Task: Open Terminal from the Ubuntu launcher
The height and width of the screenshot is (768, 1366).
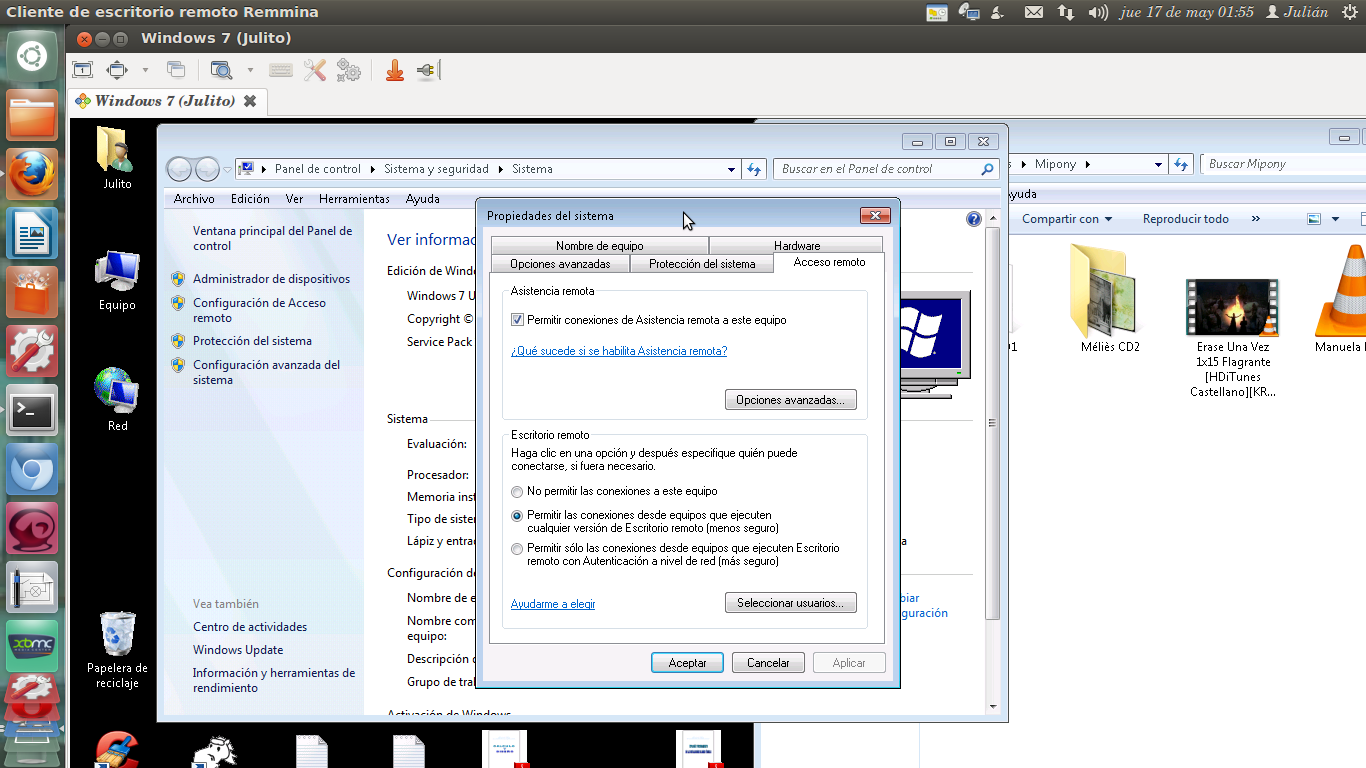Action: 32,410
